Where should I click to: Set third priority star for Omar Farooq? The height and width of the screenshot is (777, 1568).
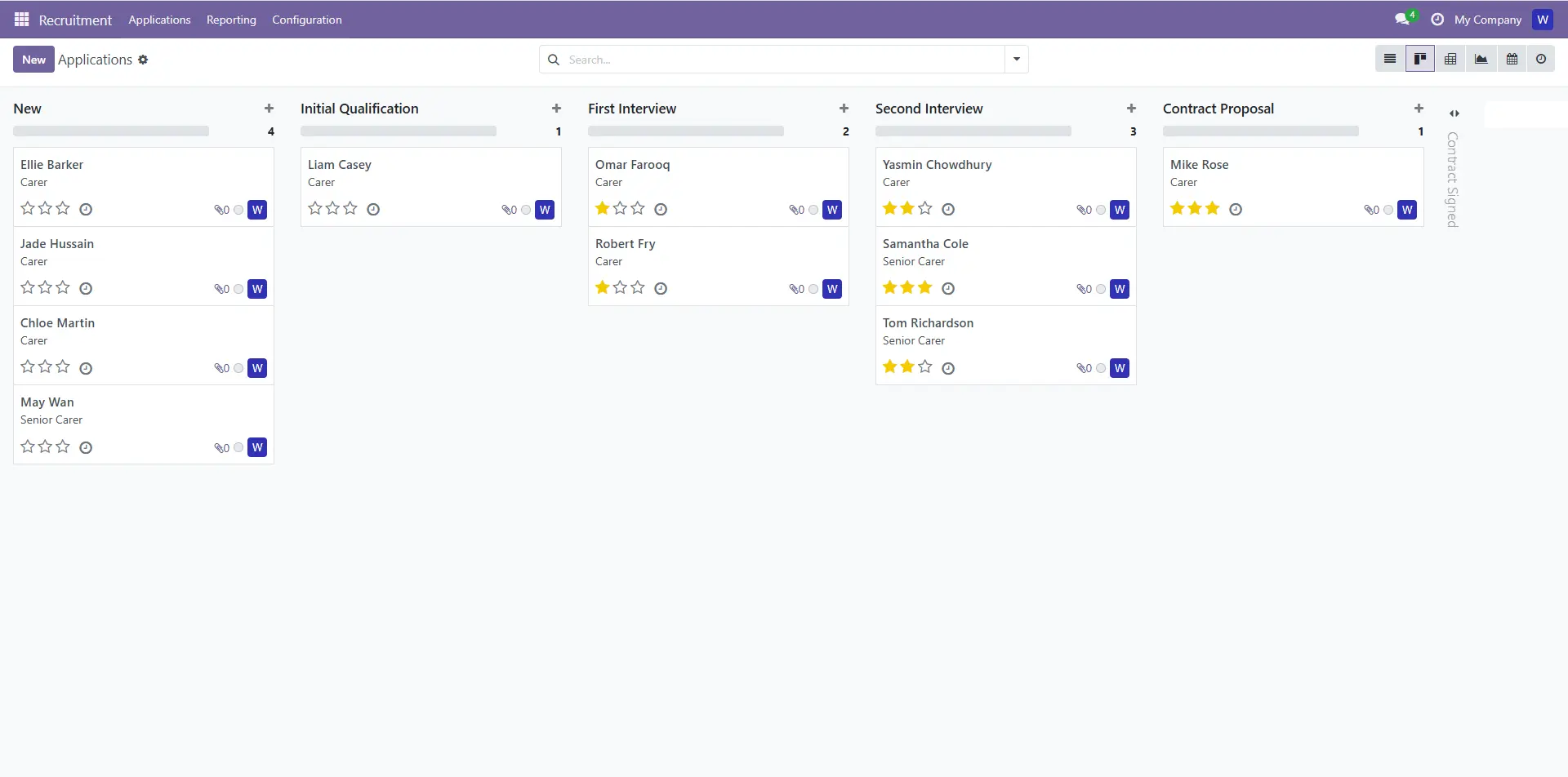pyautogui.click(x=638, y=208)
